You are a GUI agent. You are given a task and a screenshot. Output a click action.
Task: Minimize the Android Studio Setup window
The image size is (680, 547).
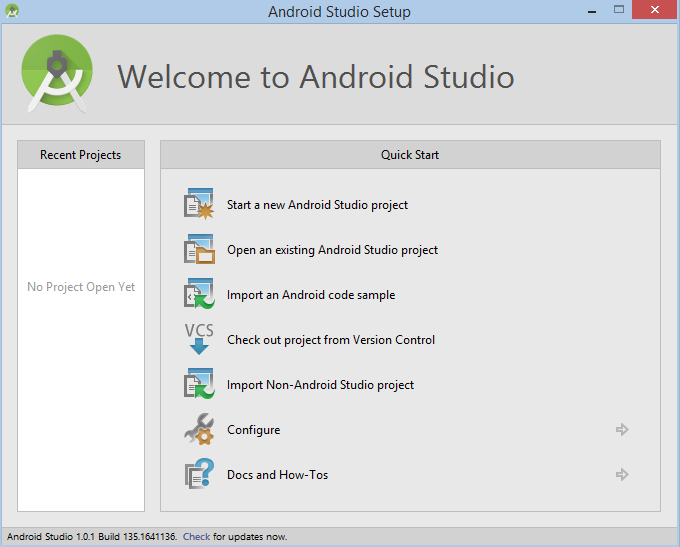click(x=592, y=10)
